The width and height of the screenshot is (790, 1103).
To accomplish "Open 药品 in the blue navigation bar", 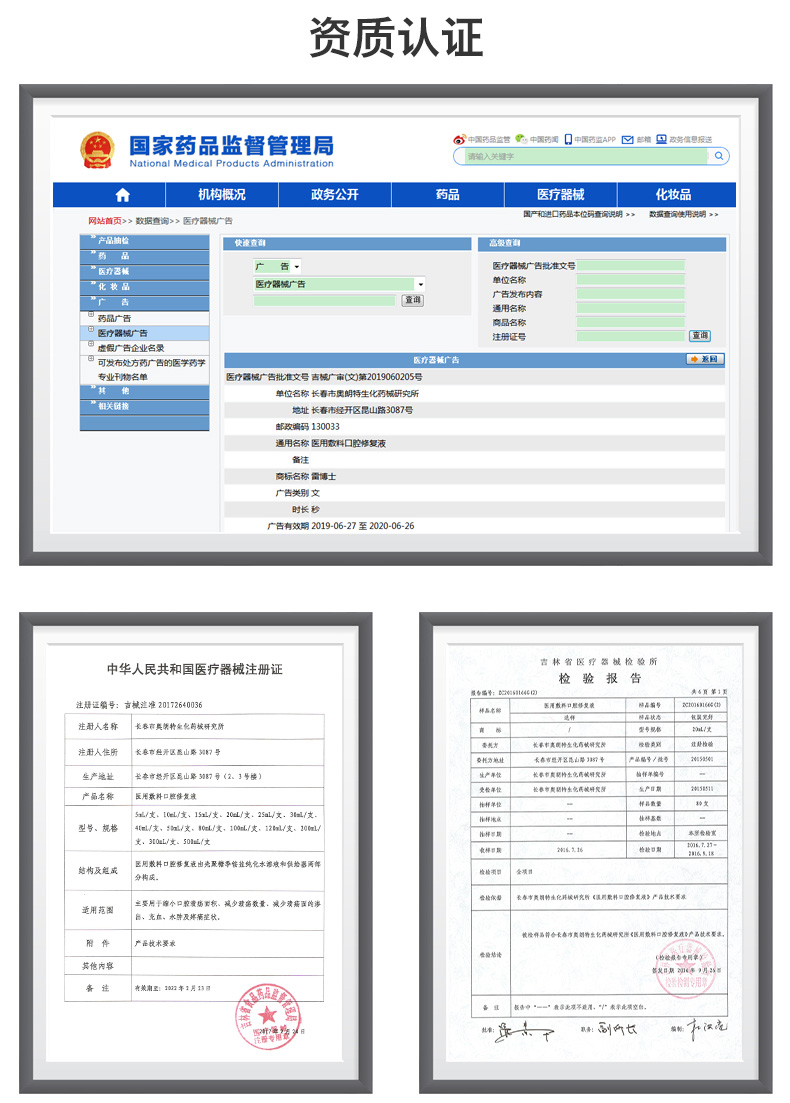I will [x=447, y=195].
